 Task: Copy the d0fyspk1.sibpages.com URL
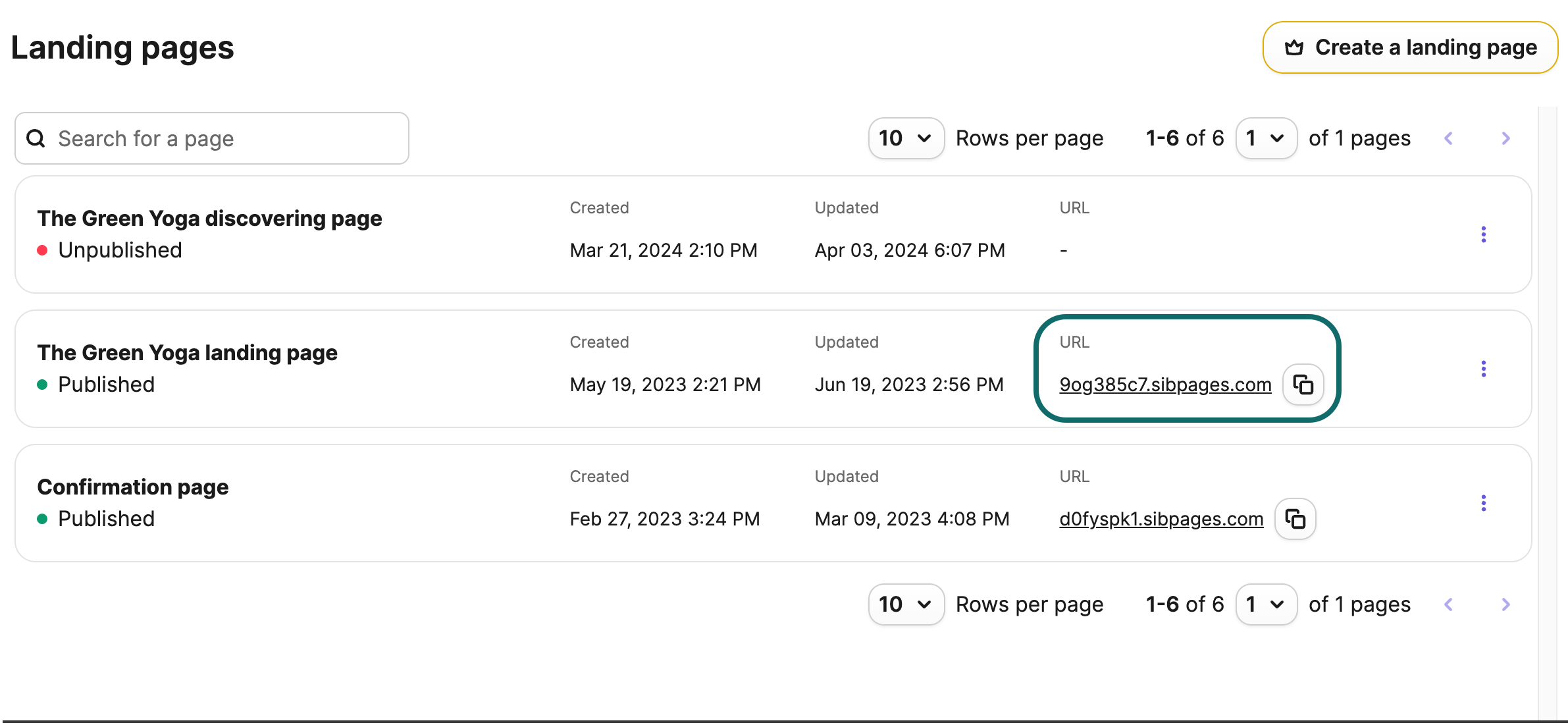(x=1295, y=519)
